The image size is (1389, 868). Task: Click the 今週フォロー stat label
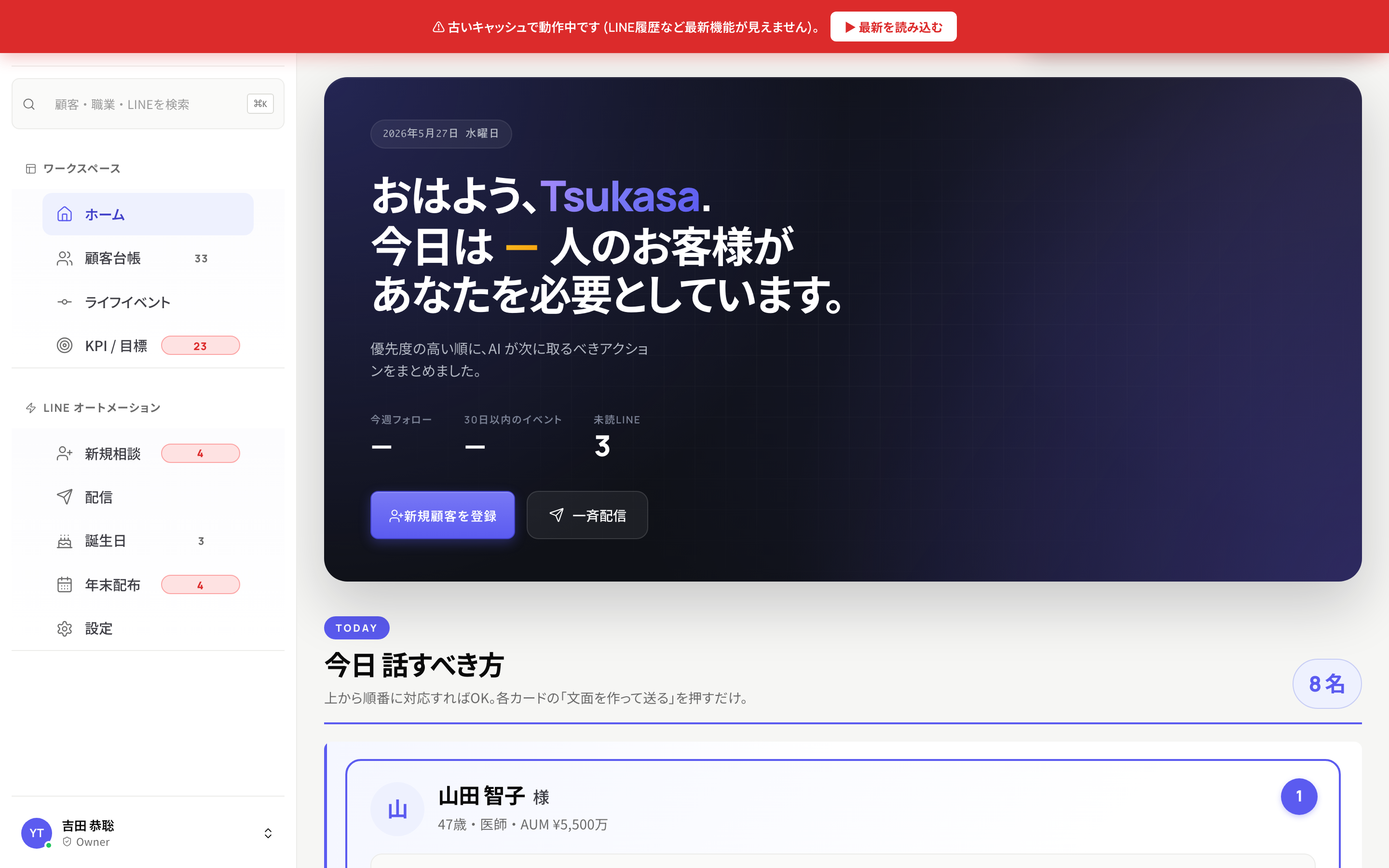[x=401, y=420]
